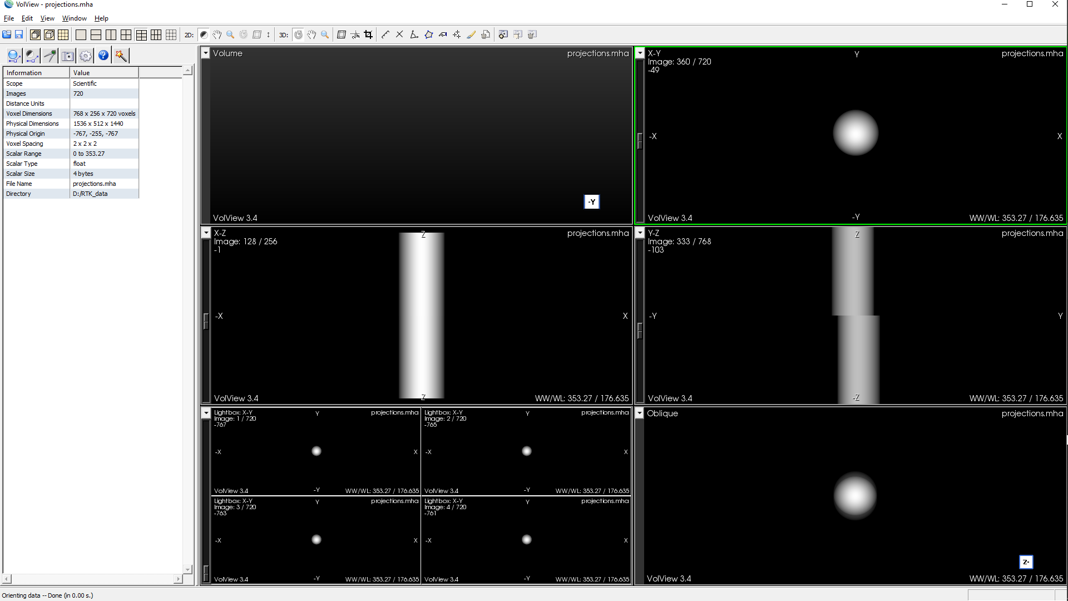Save data with the floppy disk icon
This screenshot has width=1068, height=601.
(19, 35)
